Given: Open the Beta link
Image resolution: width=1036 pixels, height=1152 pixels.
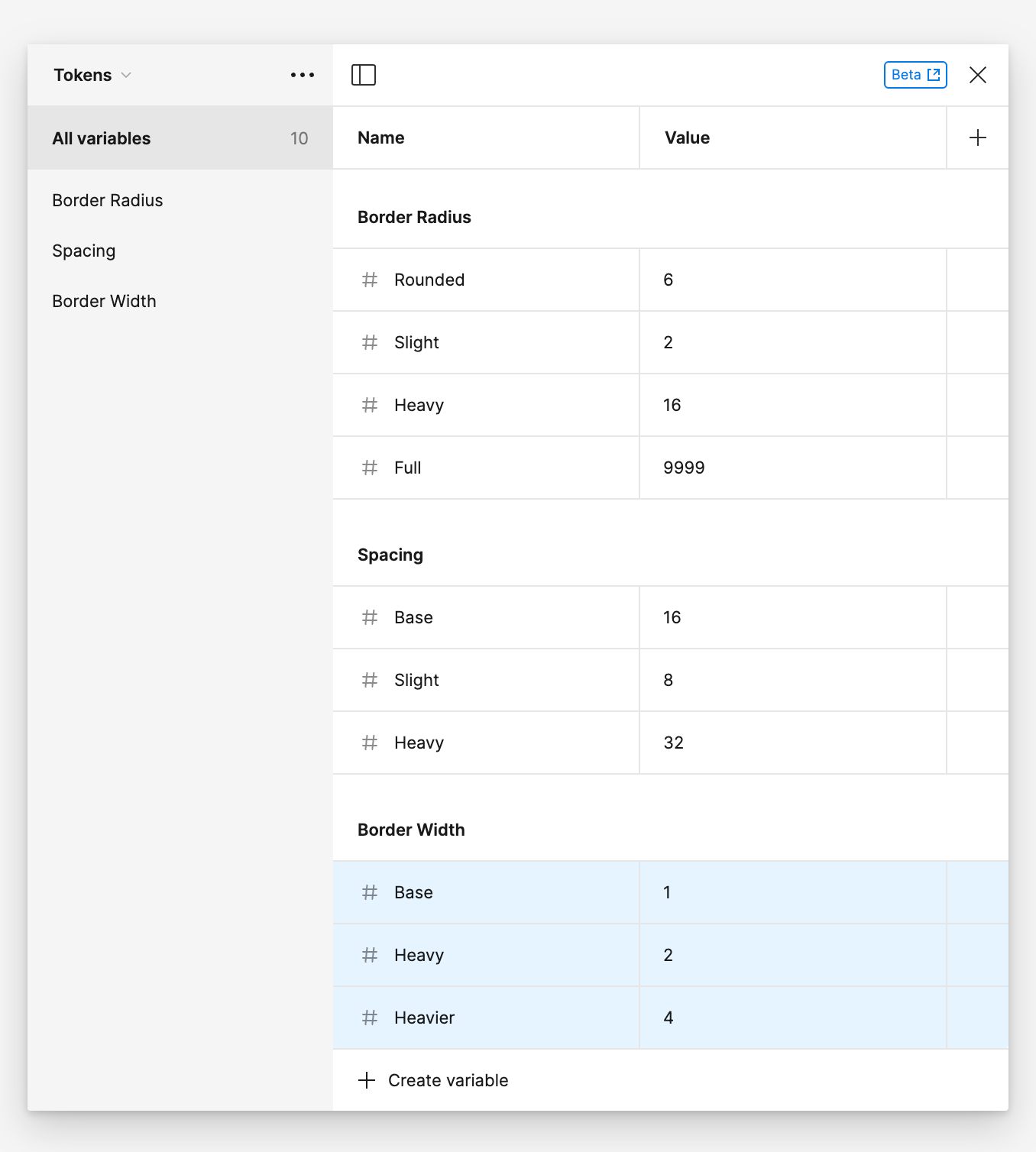Looking at the screenshot, I should tap(915, 74).
